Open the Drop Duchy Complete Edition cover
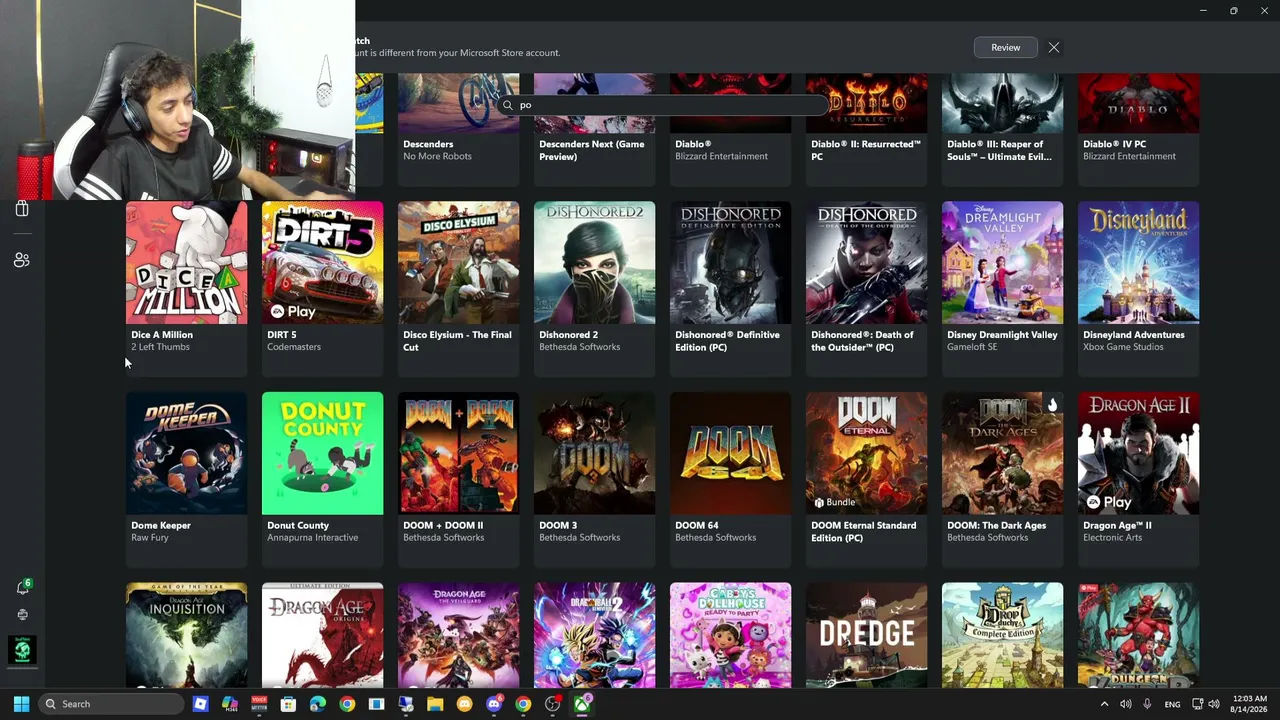 point(1002,635)
